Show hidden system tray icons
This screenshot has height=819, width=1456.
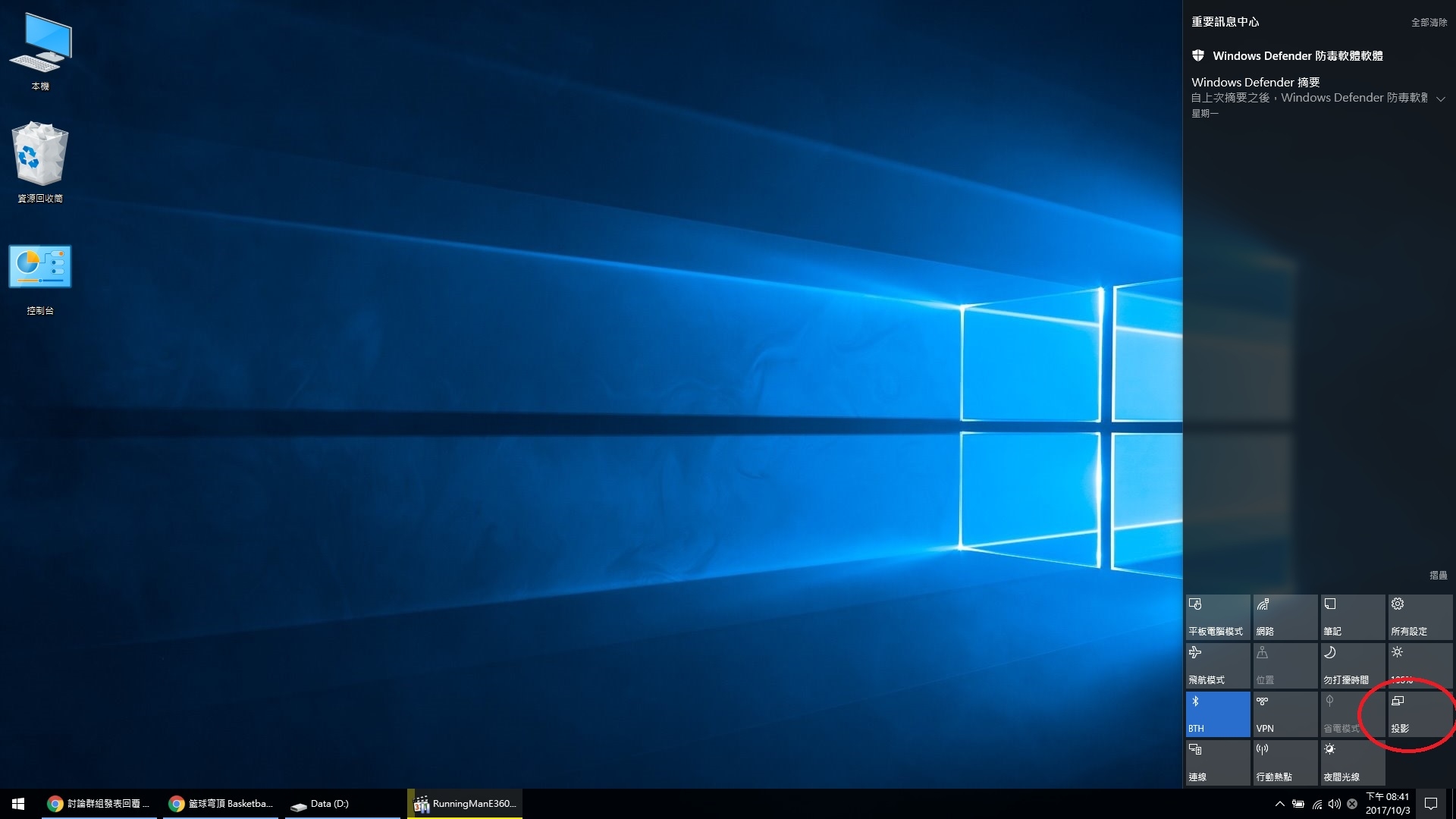1279,804
